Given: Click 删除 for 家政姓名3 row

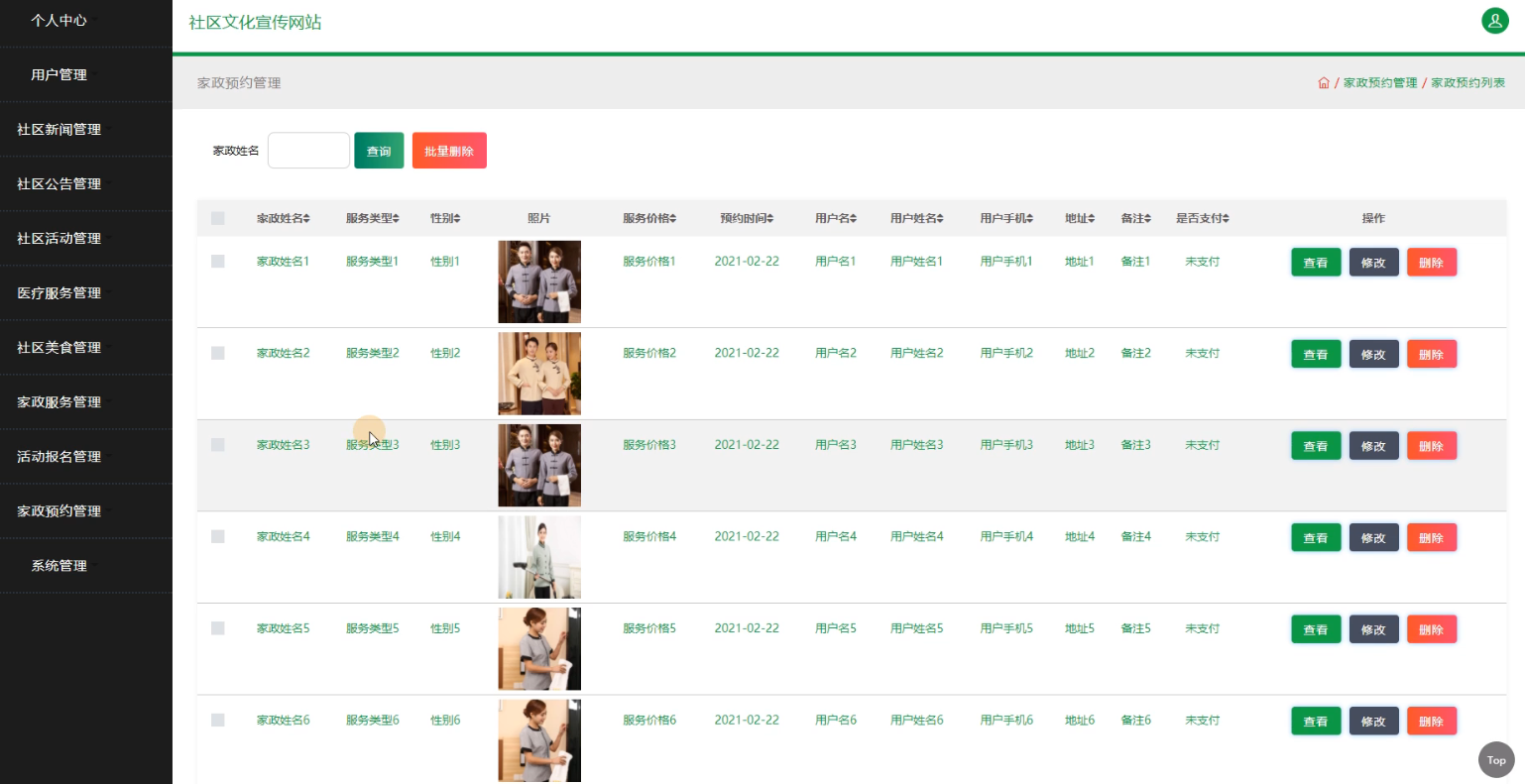Looking at the screenshot, I should coord(1431,446).
